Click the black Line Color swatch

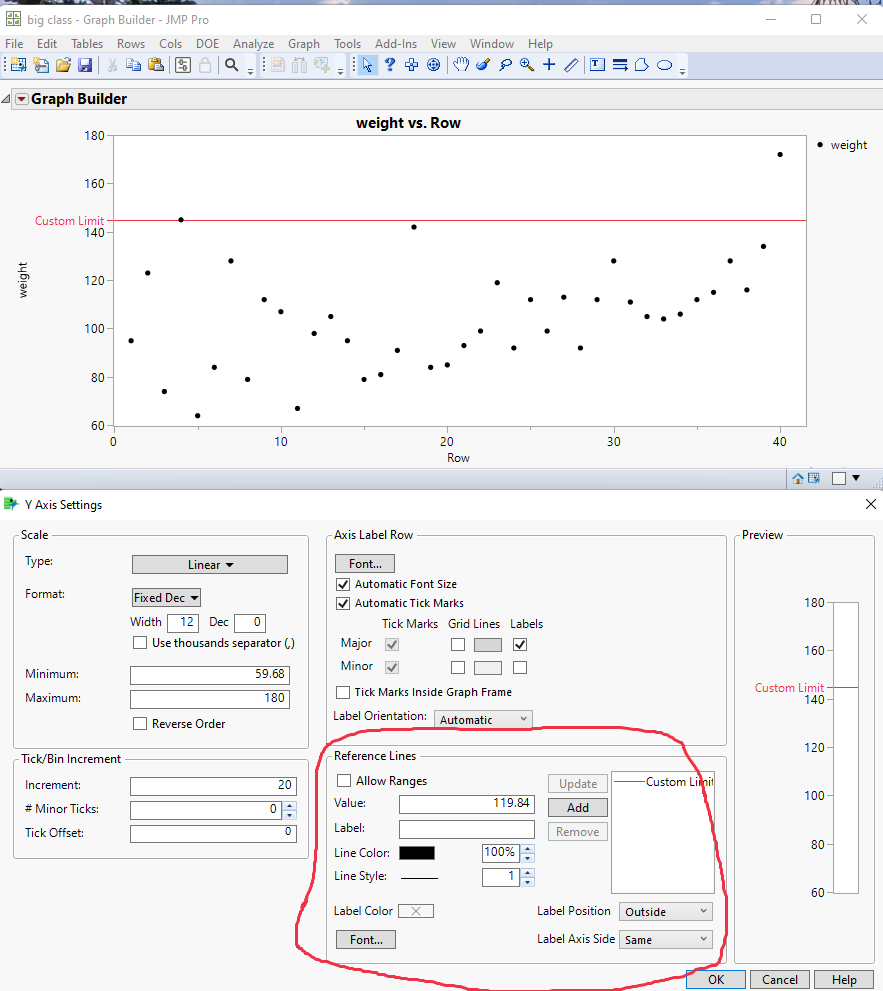coord(417,853)
